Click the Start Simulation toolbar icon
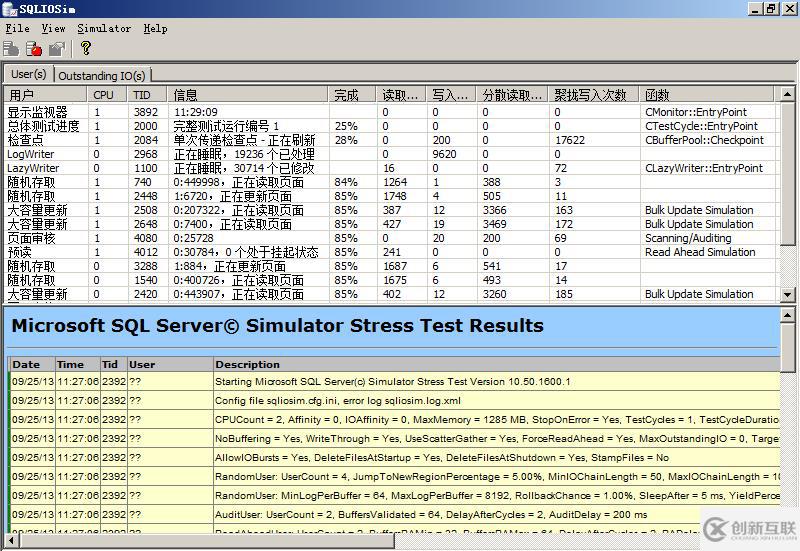800x551 pixels. [12, 48]
